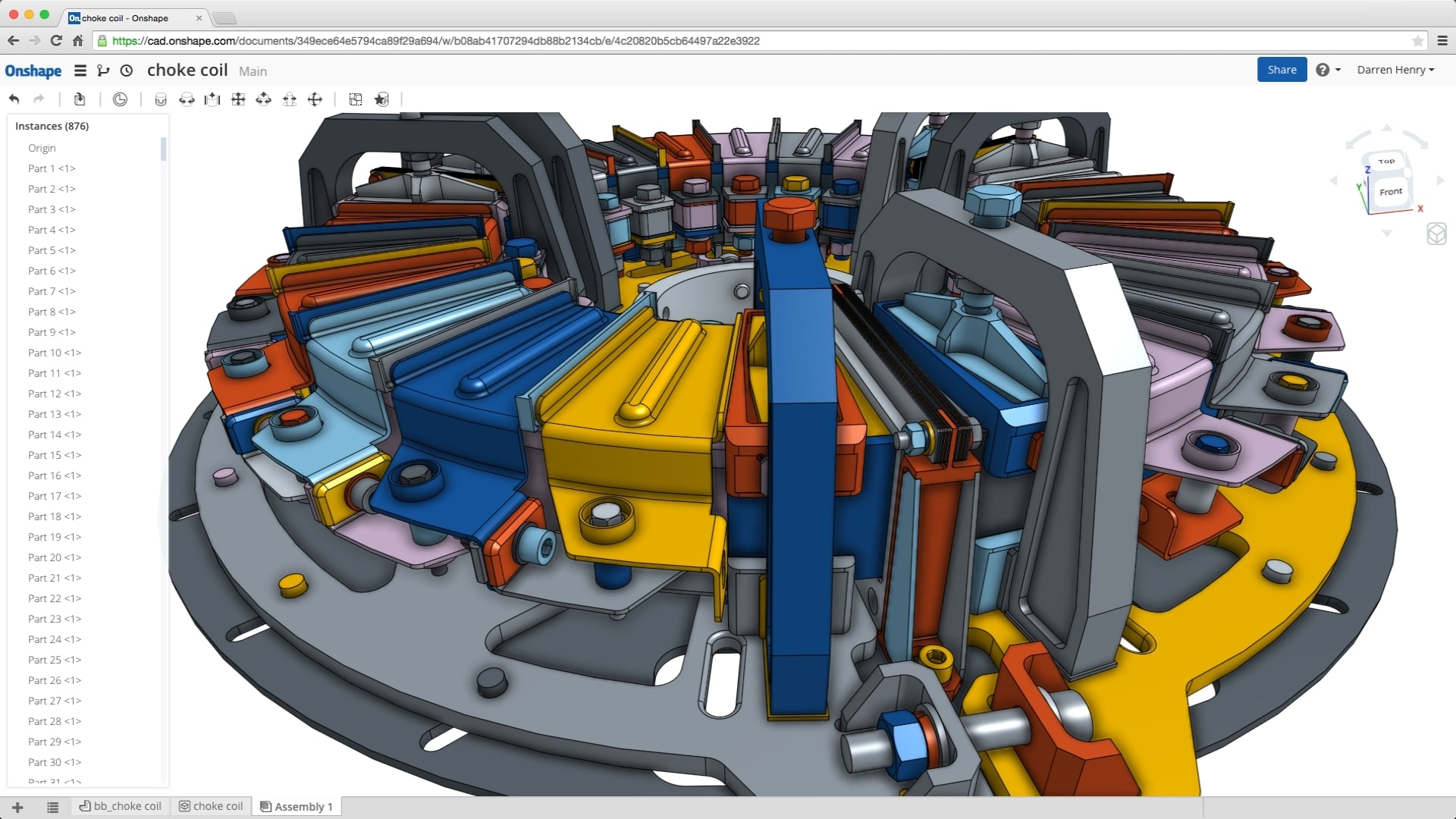Screen dimensions: 1456x819
Task: Open the Main workspace link in the header
Action: [253, 71]
